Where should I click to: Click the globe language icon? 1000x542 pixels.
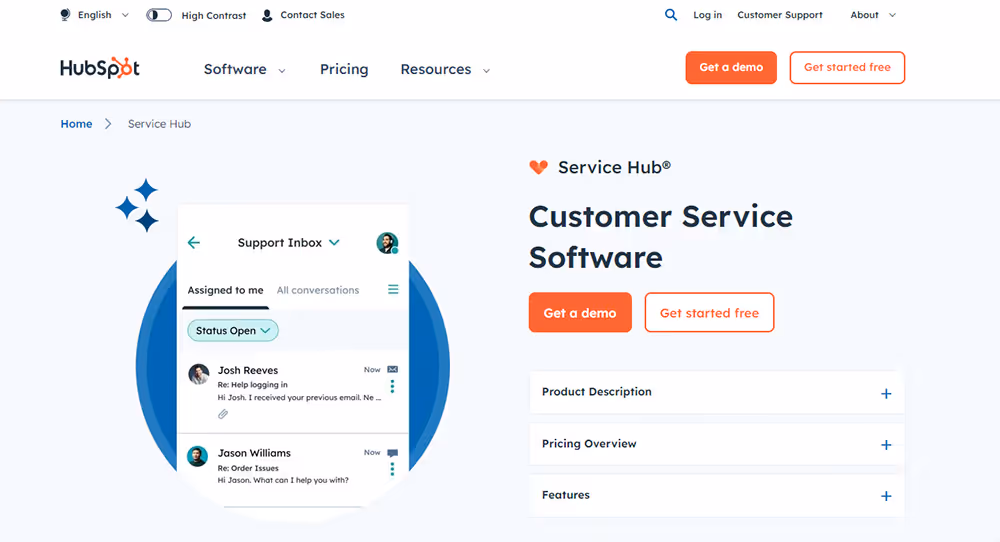click(65, 15)
